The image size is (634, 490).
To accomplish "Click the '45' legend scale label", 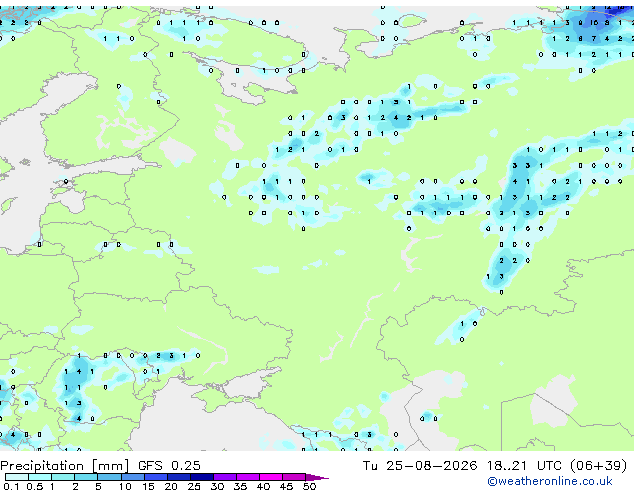I will [286, 486].
